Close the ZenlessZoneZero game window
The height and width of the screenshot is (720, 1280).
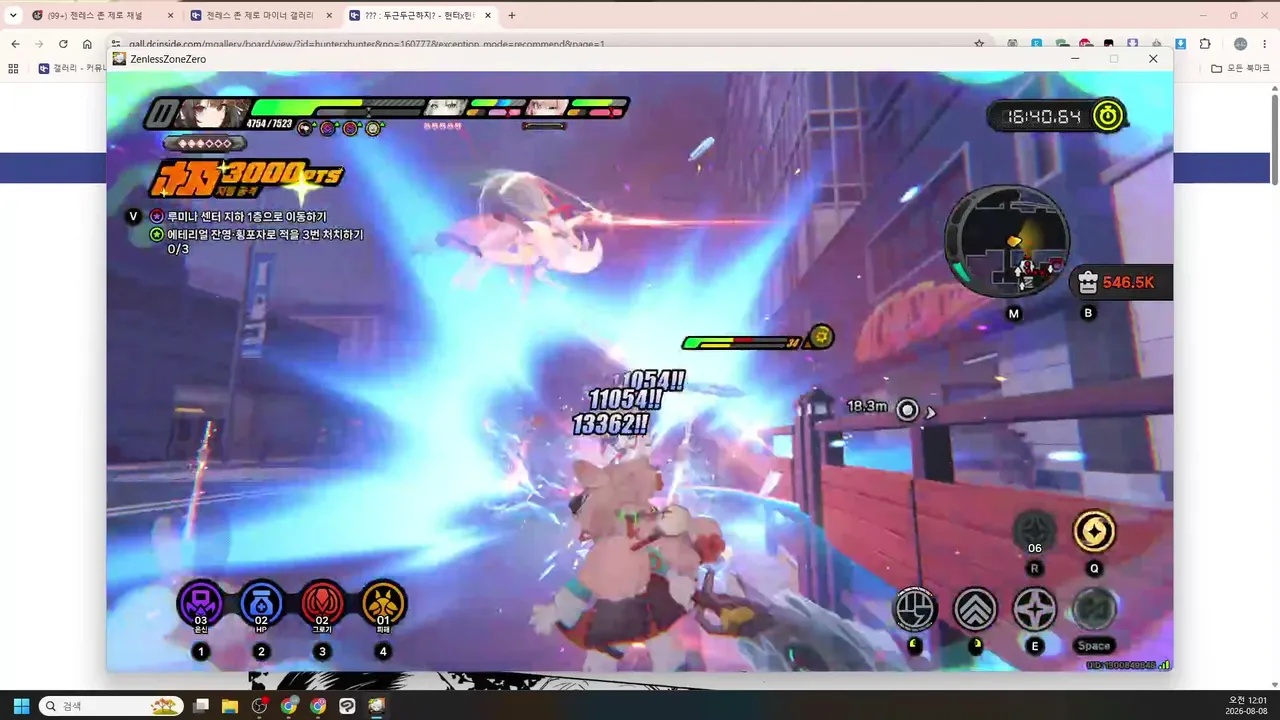1153,59
